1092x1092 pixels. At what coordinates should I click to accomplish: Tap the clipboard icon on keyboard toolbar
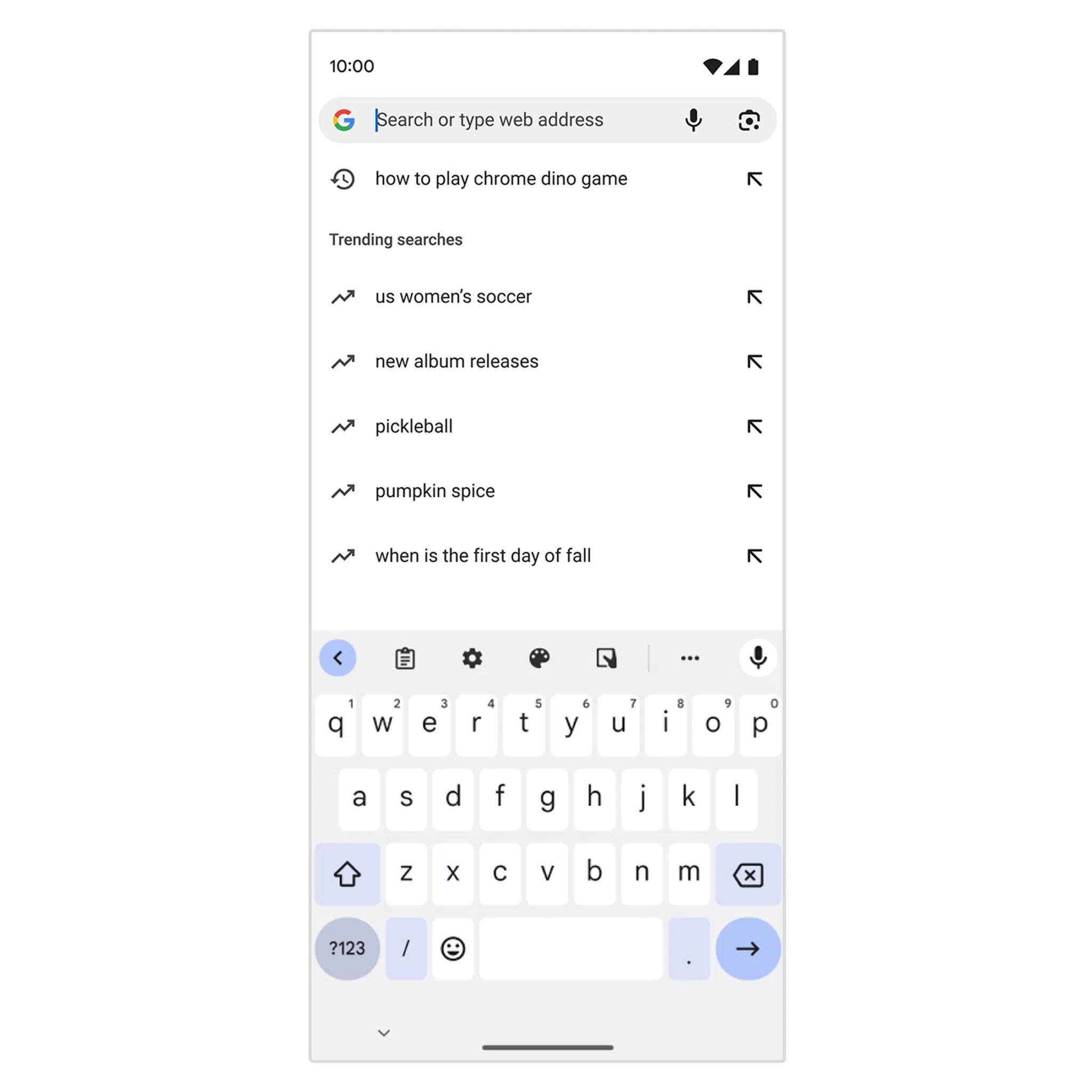[x=404, y=657]
